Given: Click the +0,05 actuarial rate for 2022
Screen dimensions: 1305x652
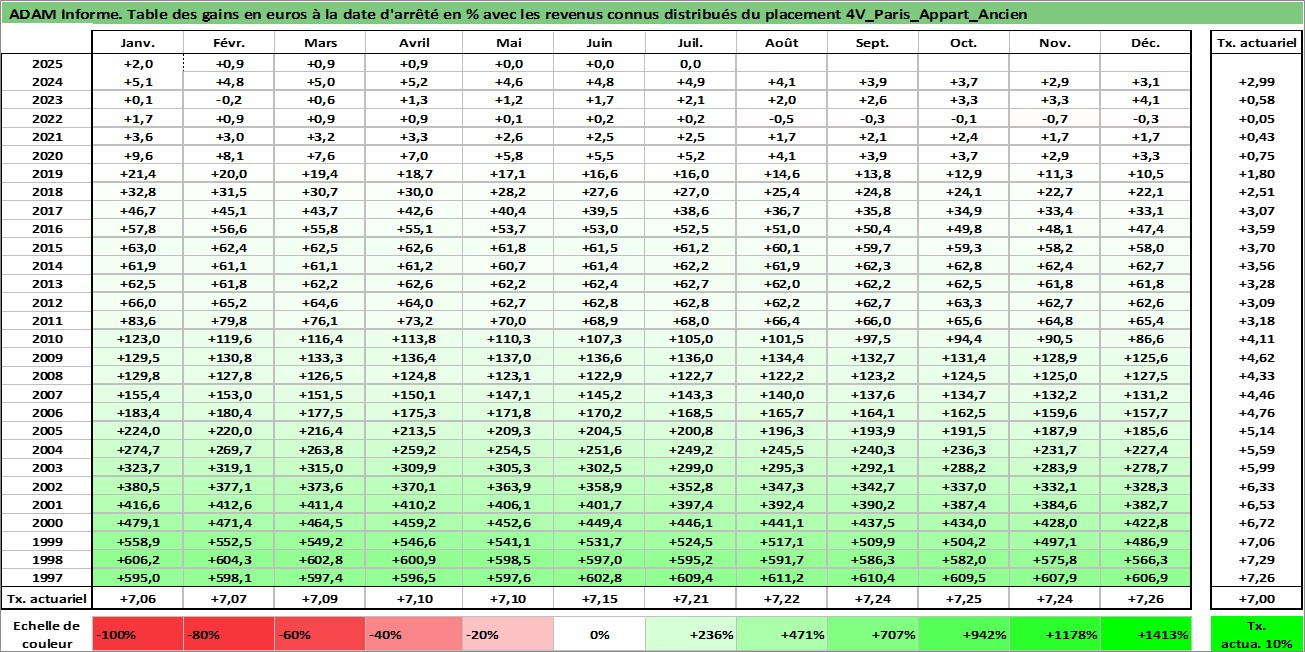Looking at the screenshot, I should tap(1257, 119).
